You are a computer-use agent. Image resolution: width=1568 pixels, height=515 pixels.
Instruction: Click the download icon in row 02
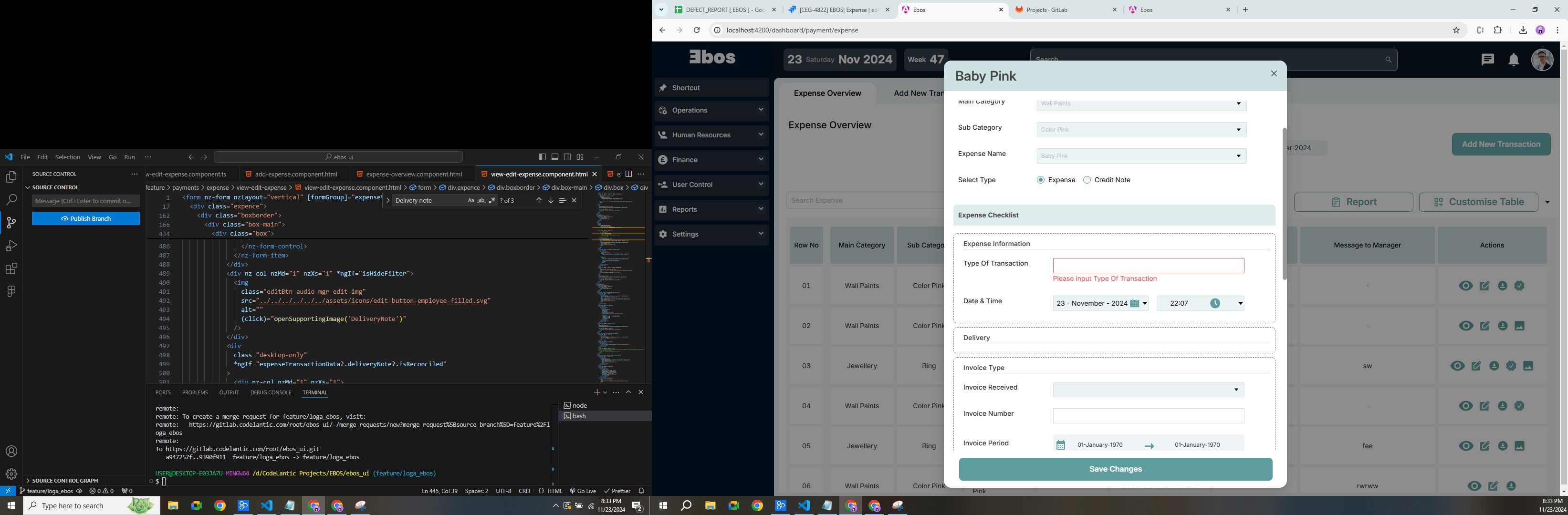1502,326
